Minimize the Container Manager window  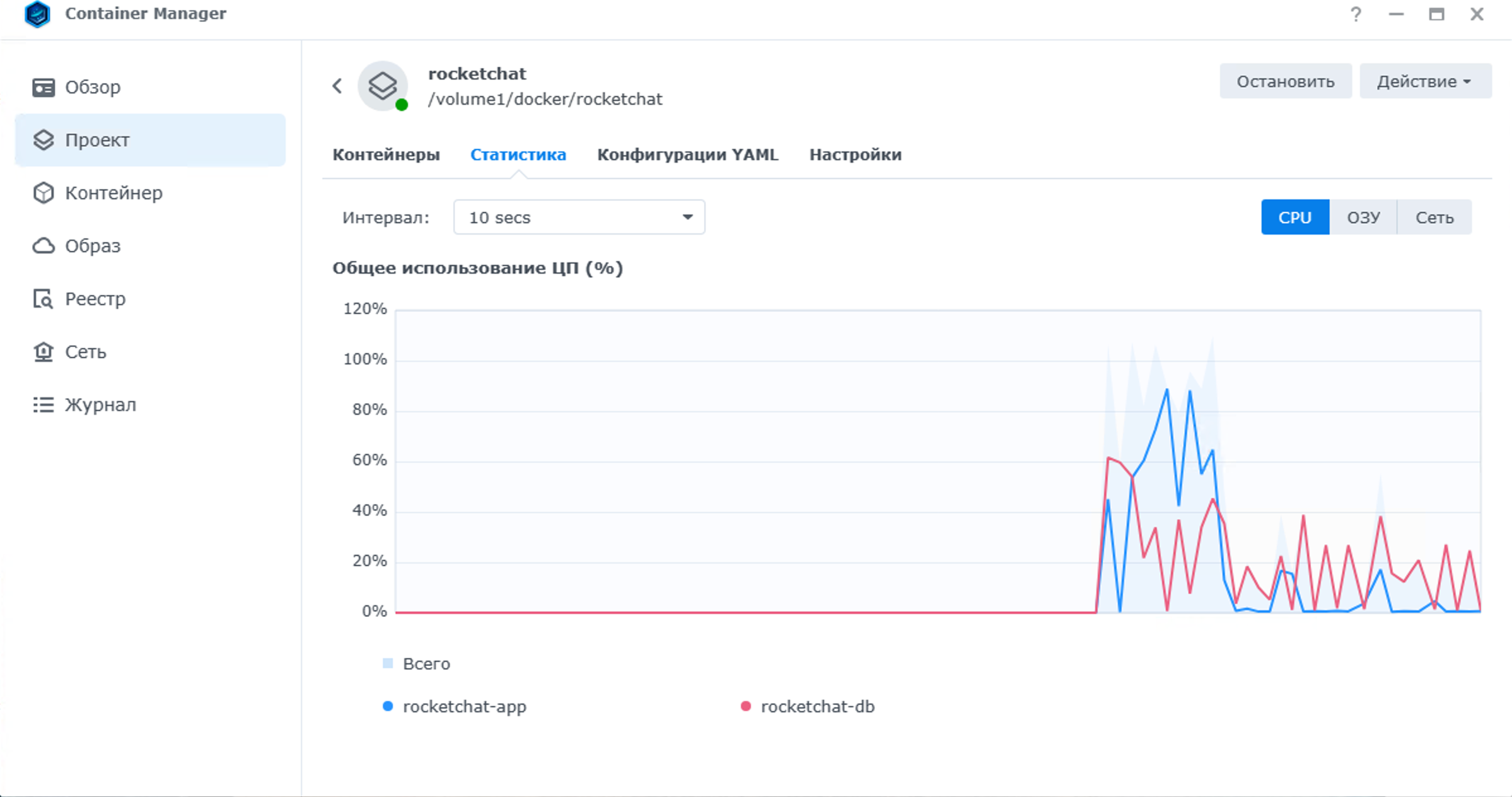tap(1396, 14)
